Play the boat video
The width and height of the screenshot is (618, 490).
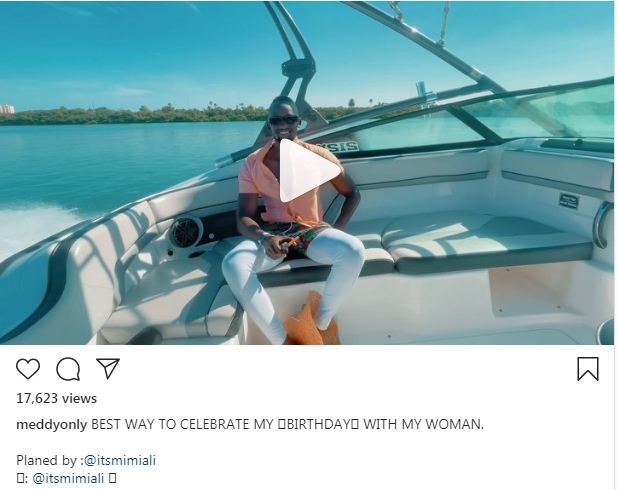[x=309, y=171]
